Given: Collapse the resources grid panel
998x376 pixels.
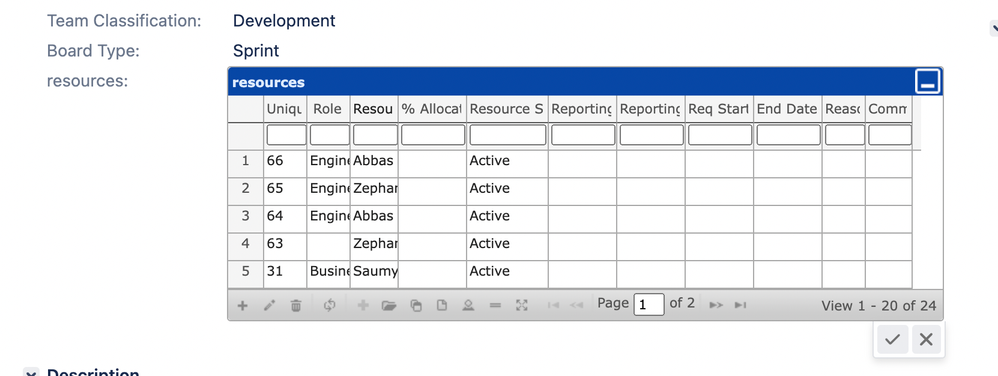Looking at the screenshot, I should [928, 82].
